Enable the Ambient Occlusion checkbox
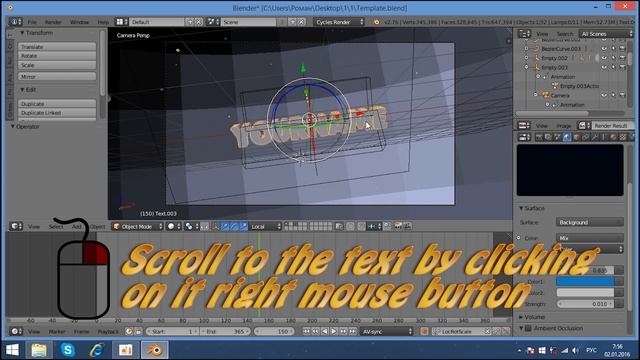 click(x=528, y=328)
